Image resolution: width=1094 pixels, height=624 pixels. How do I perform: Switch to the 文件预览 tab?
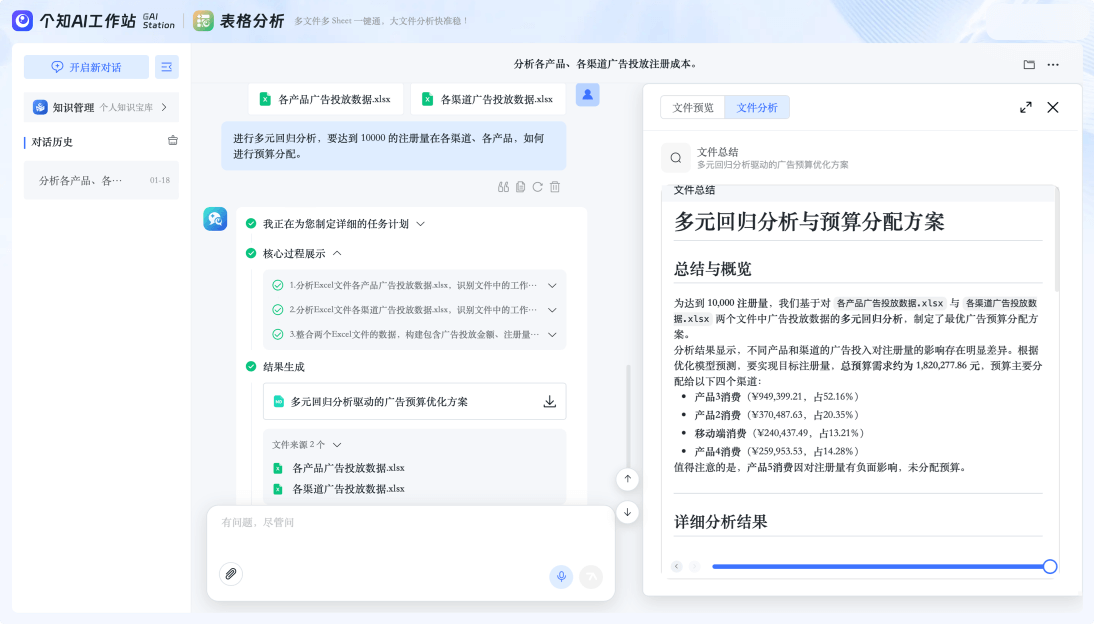tap(693, 108)
